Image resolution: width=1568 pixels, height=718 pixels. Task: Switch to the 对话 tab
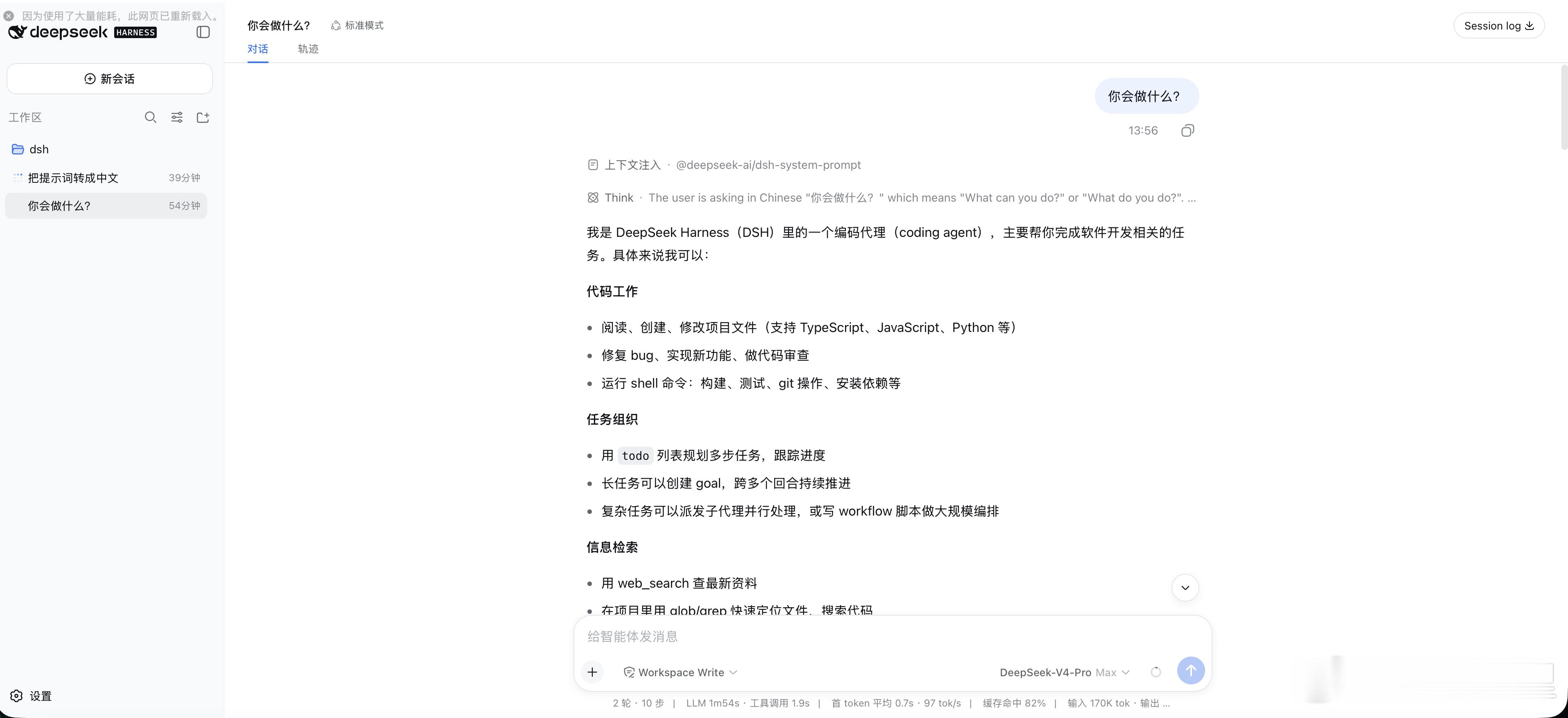258,49
